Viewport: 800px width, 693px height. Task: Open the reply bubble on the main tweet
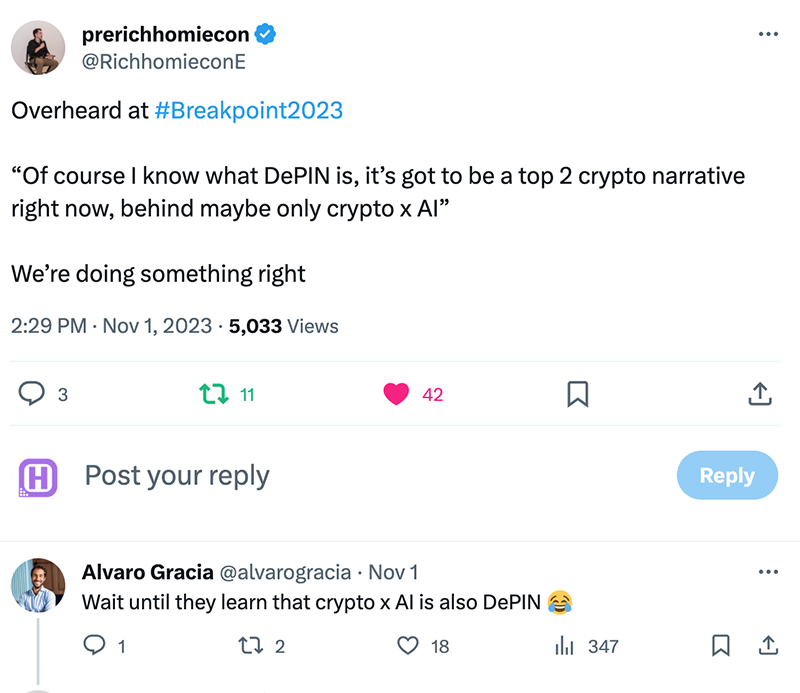click(32, 394)
